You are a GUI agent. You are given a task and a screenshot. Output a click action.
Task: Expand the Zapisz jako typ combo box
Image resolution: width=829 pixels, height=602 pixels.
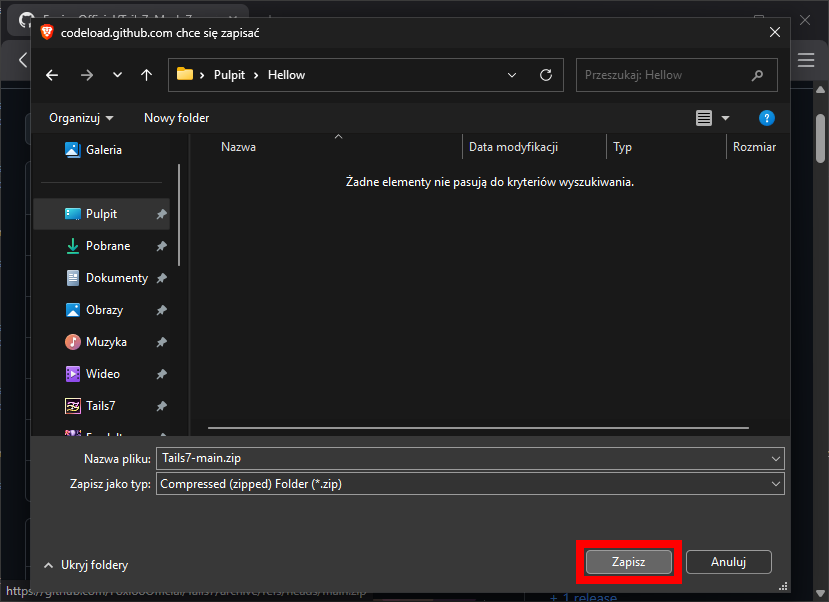pos(776,484)
